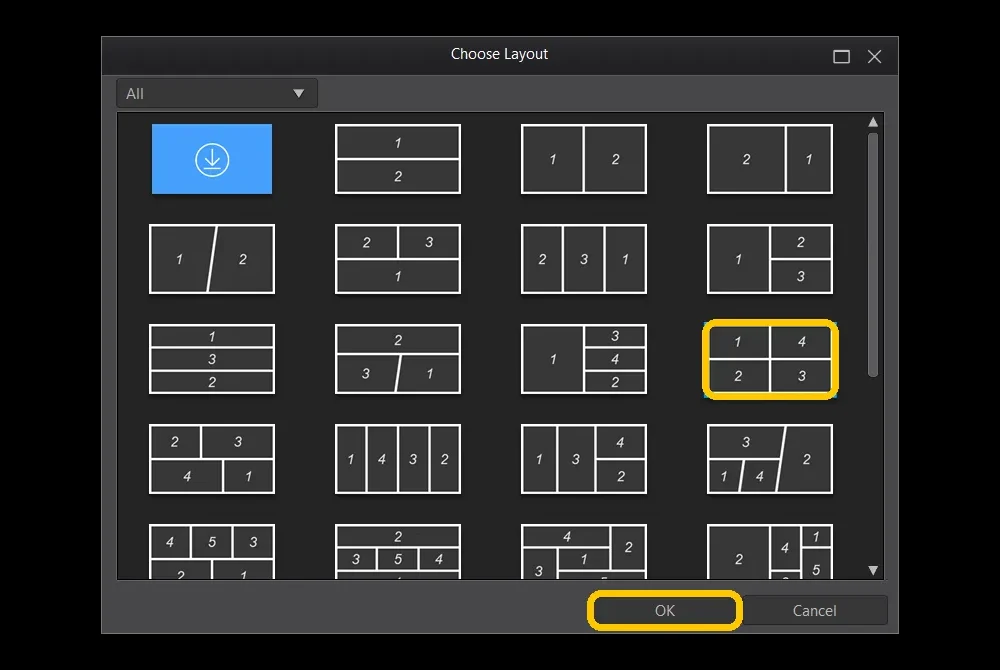Pick the layout with wide 2 and narrow 1
Screen dimensions: 1000x670
click(x=770, y=159)
